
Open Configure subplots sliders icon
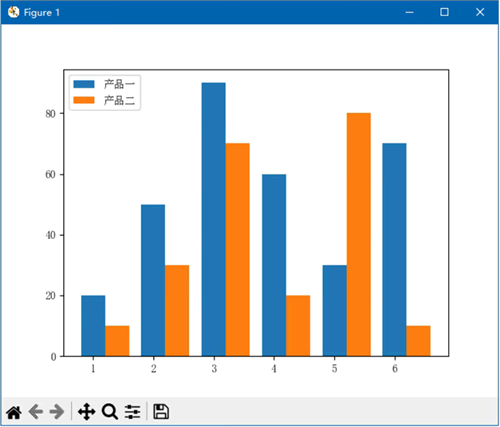pyautogui.click(x=132, y=412)
